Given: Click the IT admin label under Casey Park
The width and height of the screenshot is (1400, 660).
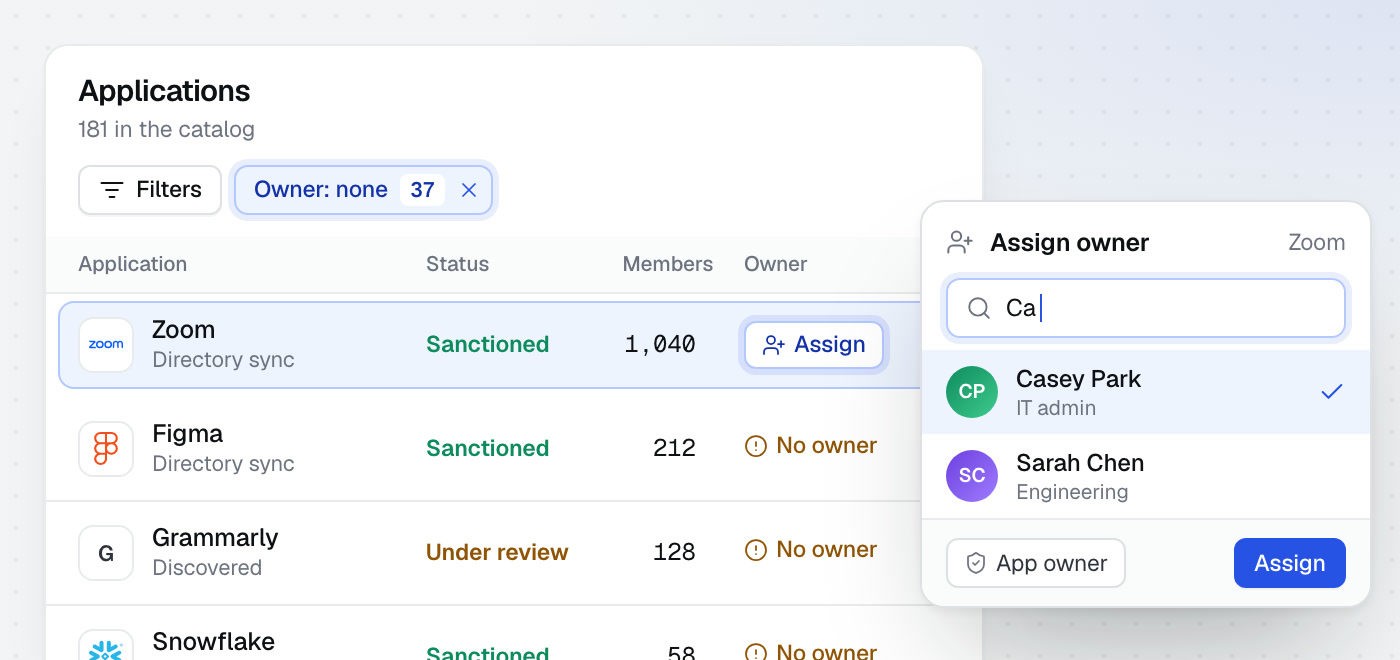Looking at the screenshot, I should pyautogui.click(x=1056, y=408).
